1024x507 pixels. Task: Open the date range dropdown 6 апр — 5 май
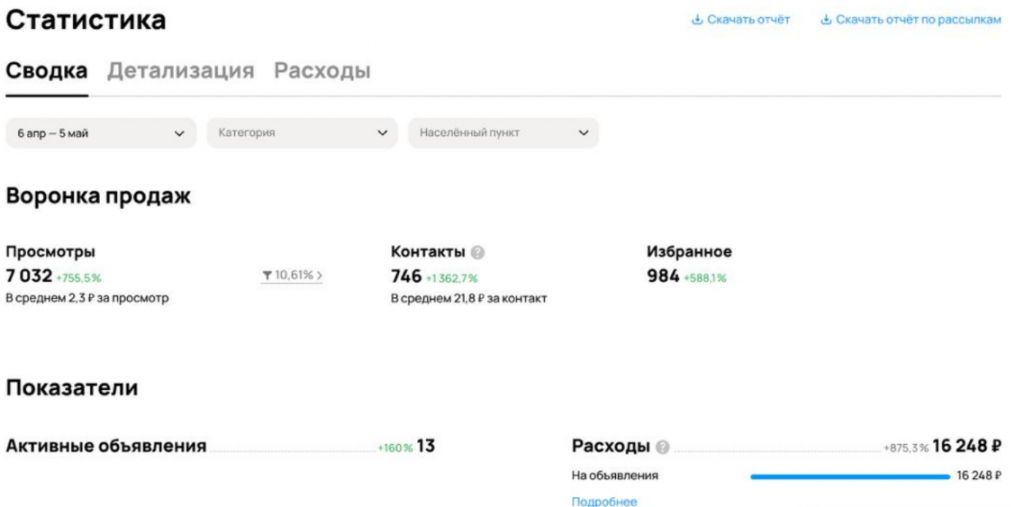[x=101, y=133]
